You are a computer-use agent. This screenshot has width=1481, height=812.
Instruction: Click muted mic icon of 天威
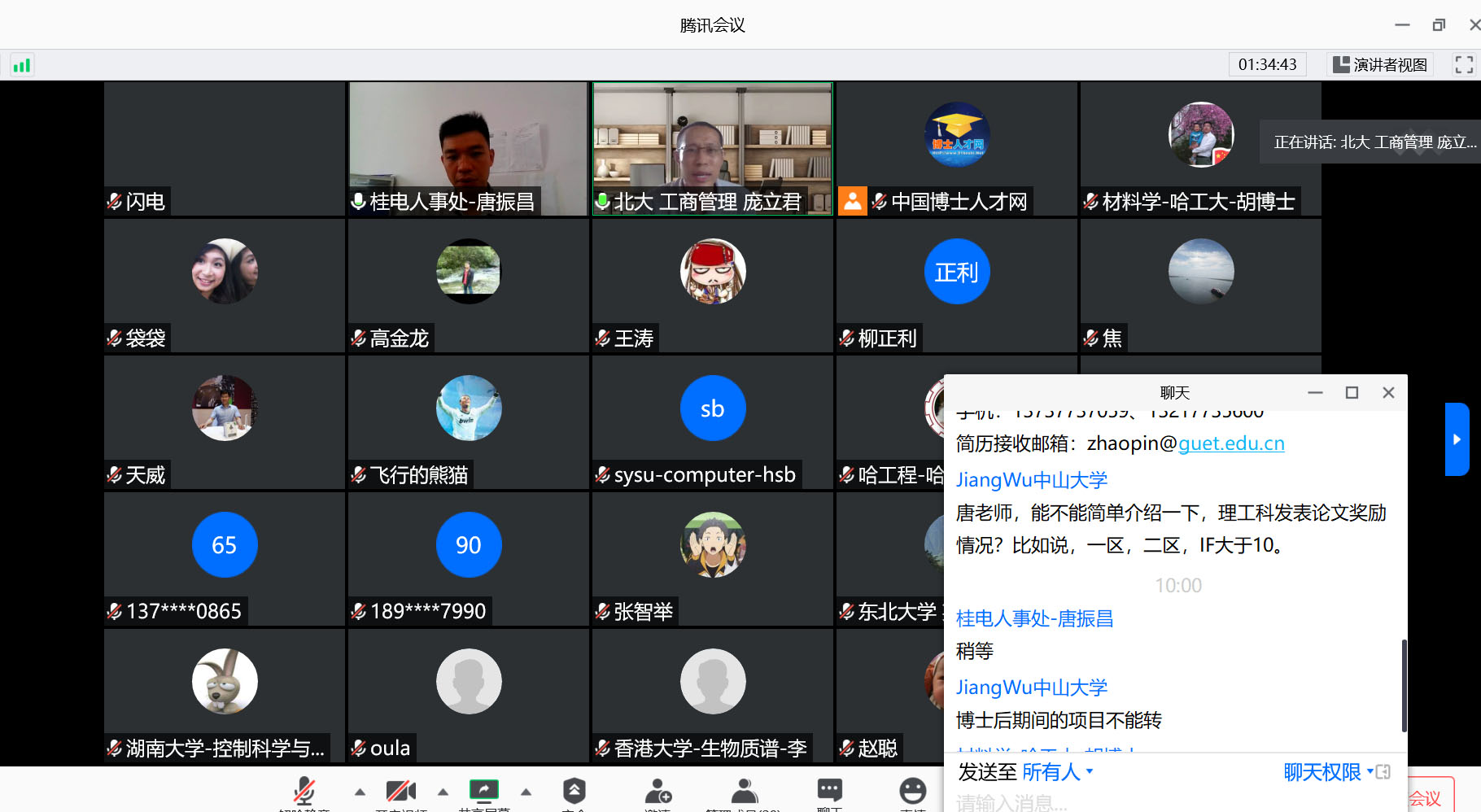pyautogui.click(x=115, y=474)
